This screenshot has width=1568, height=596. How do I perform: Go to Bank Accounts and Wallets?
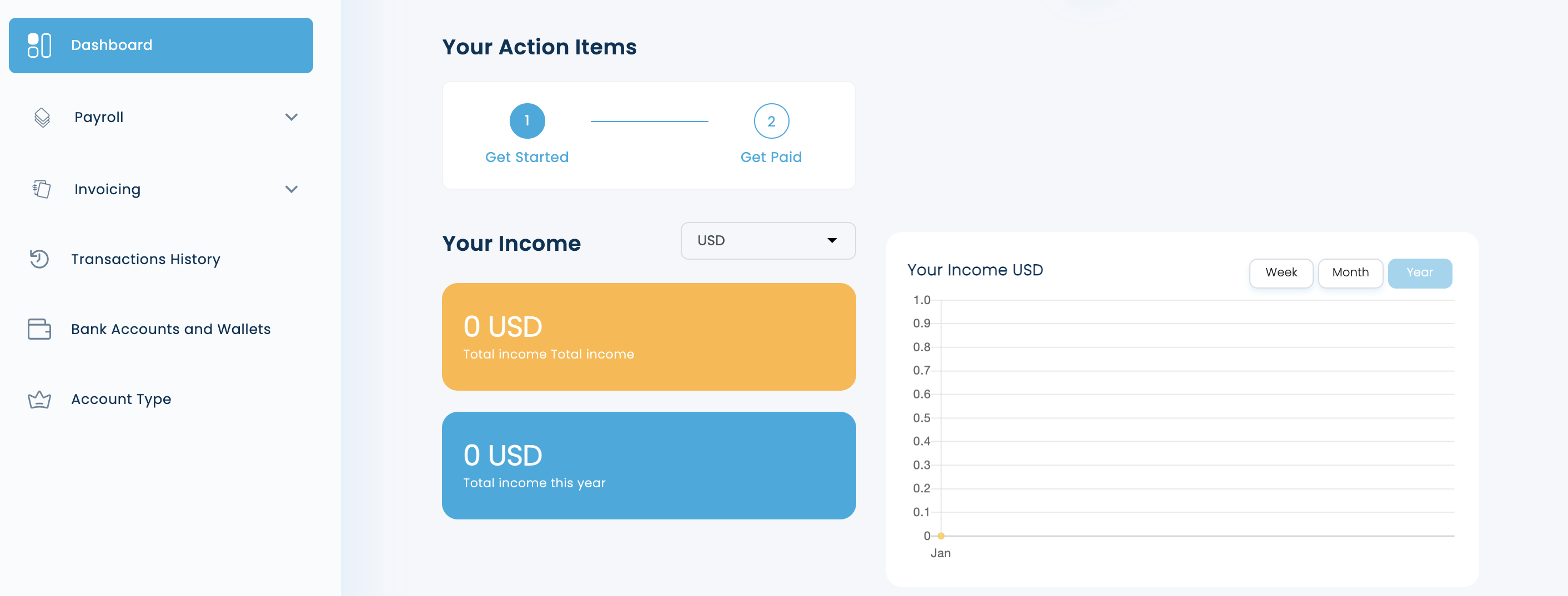click(x=170, y=329)
